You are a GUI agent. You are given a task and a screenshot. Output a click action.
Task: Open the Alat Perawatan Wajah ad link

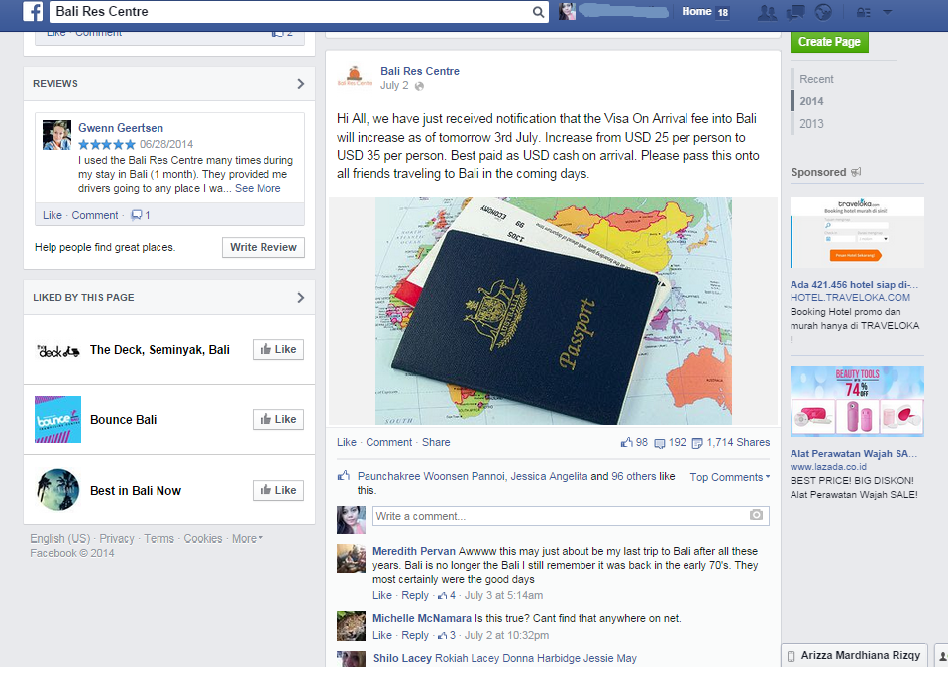coord(854,454)
